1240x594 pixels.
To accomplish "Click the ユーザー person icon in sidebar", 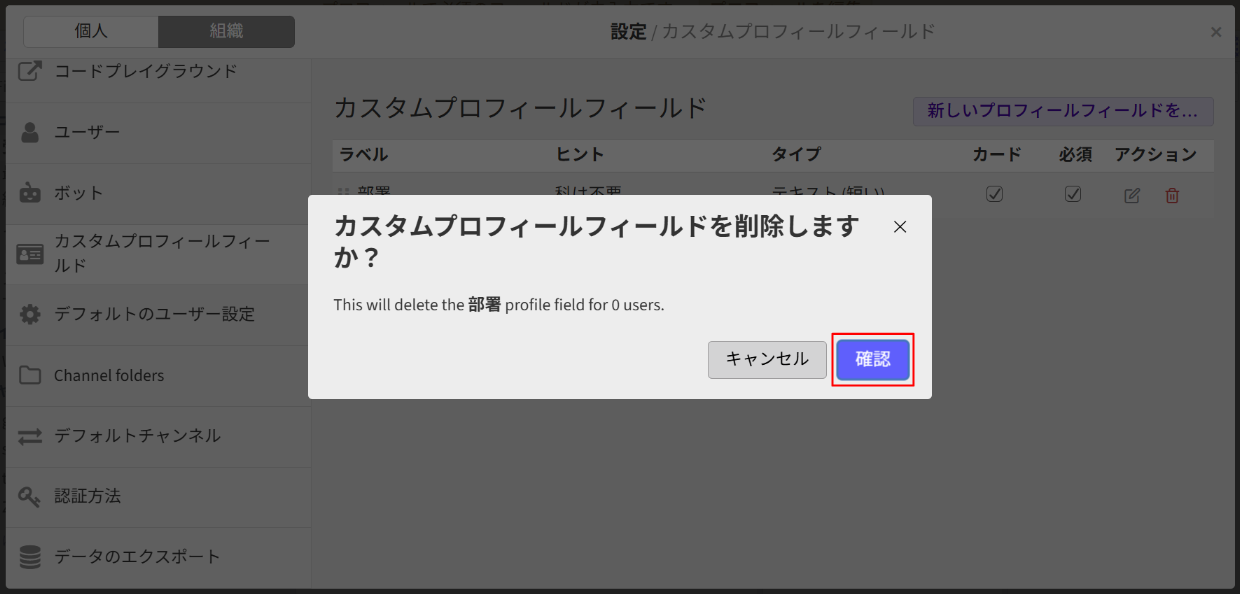I will (x=30, y=132).
